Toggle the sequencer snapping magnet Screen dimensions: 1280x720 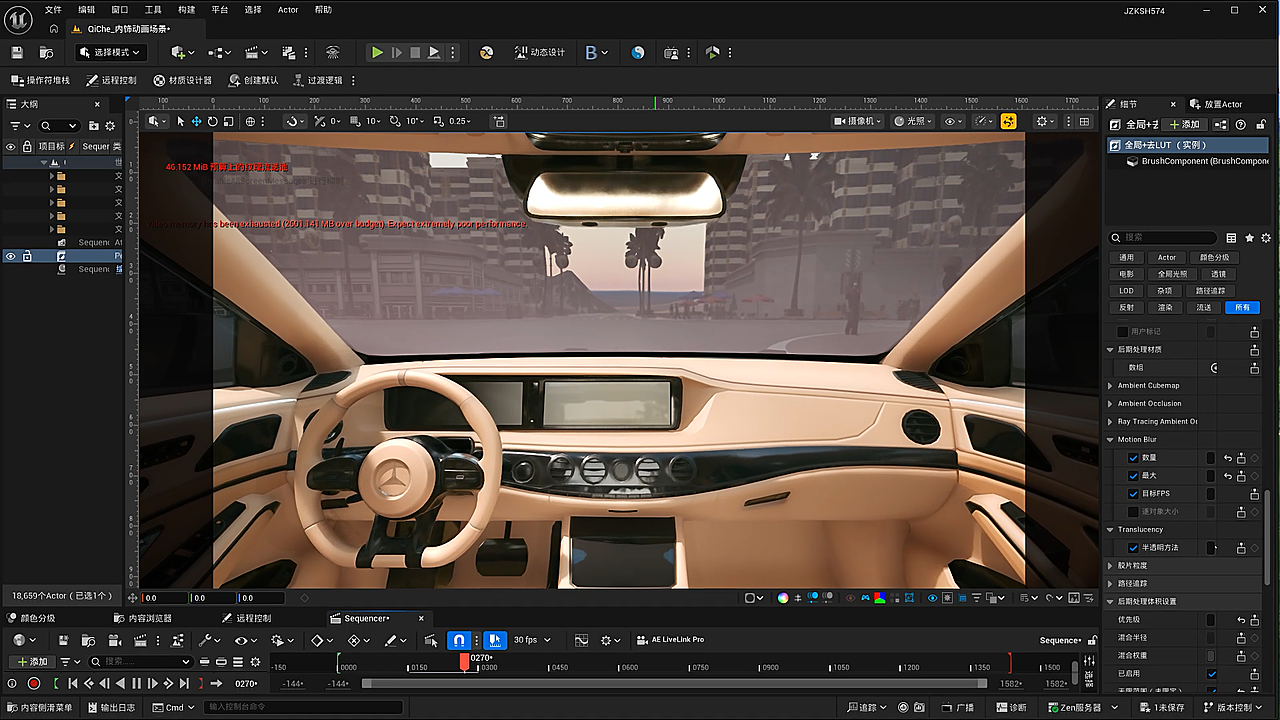459,640
